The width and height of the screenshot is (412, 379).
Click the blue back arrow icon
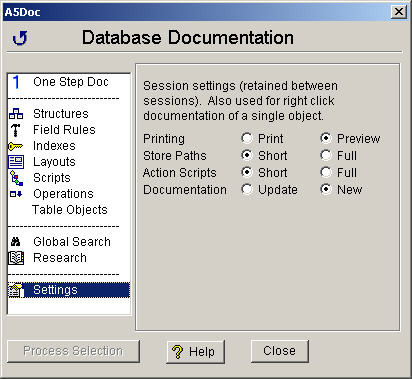click(20, 38)
